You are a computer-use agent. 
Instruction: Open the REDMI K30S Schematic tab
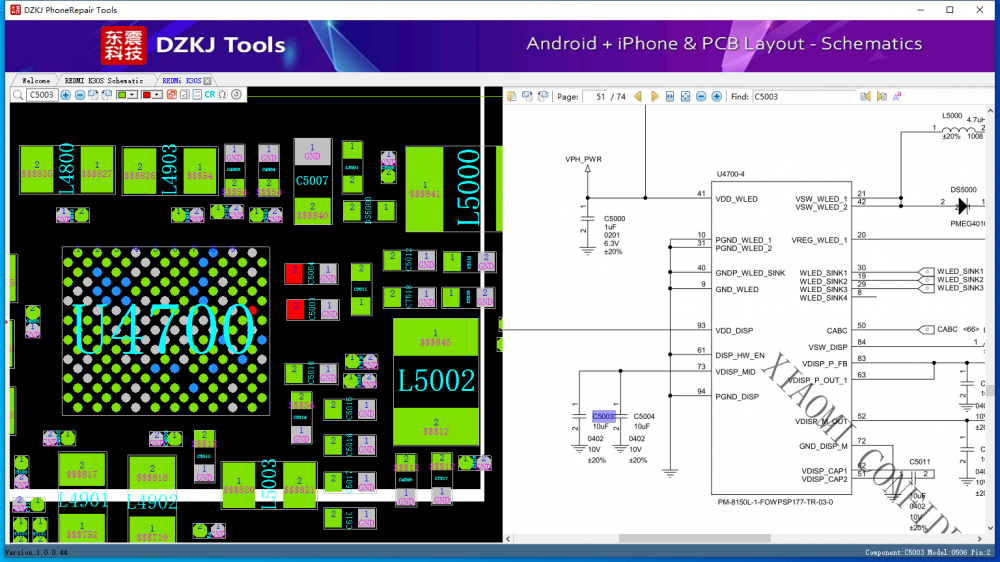pos(103,80)
